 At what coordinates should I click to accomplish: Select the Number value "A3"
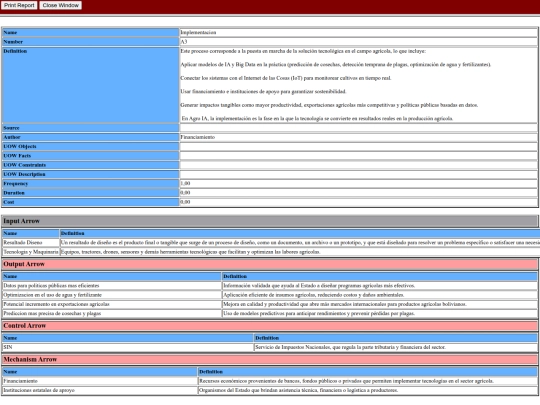[x=184, y=42]
